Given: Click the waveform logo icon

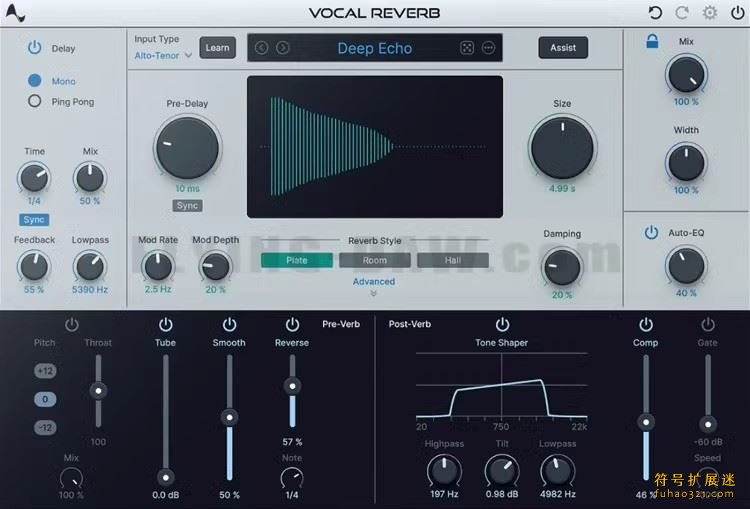Looking at the screenshot, I should [x=15, y=13].
